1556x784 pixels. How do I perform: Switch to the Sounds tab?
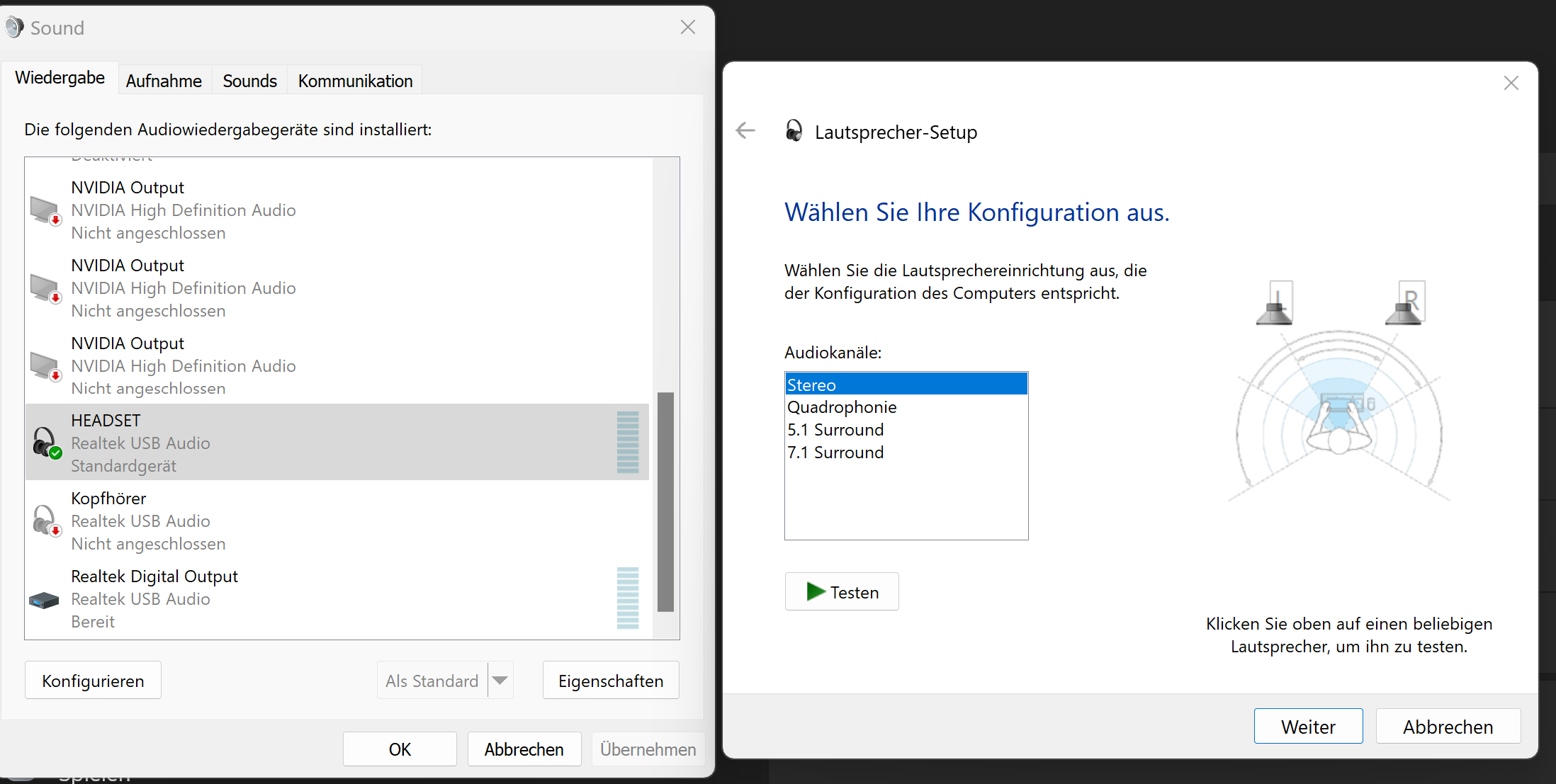pos(249,81)
